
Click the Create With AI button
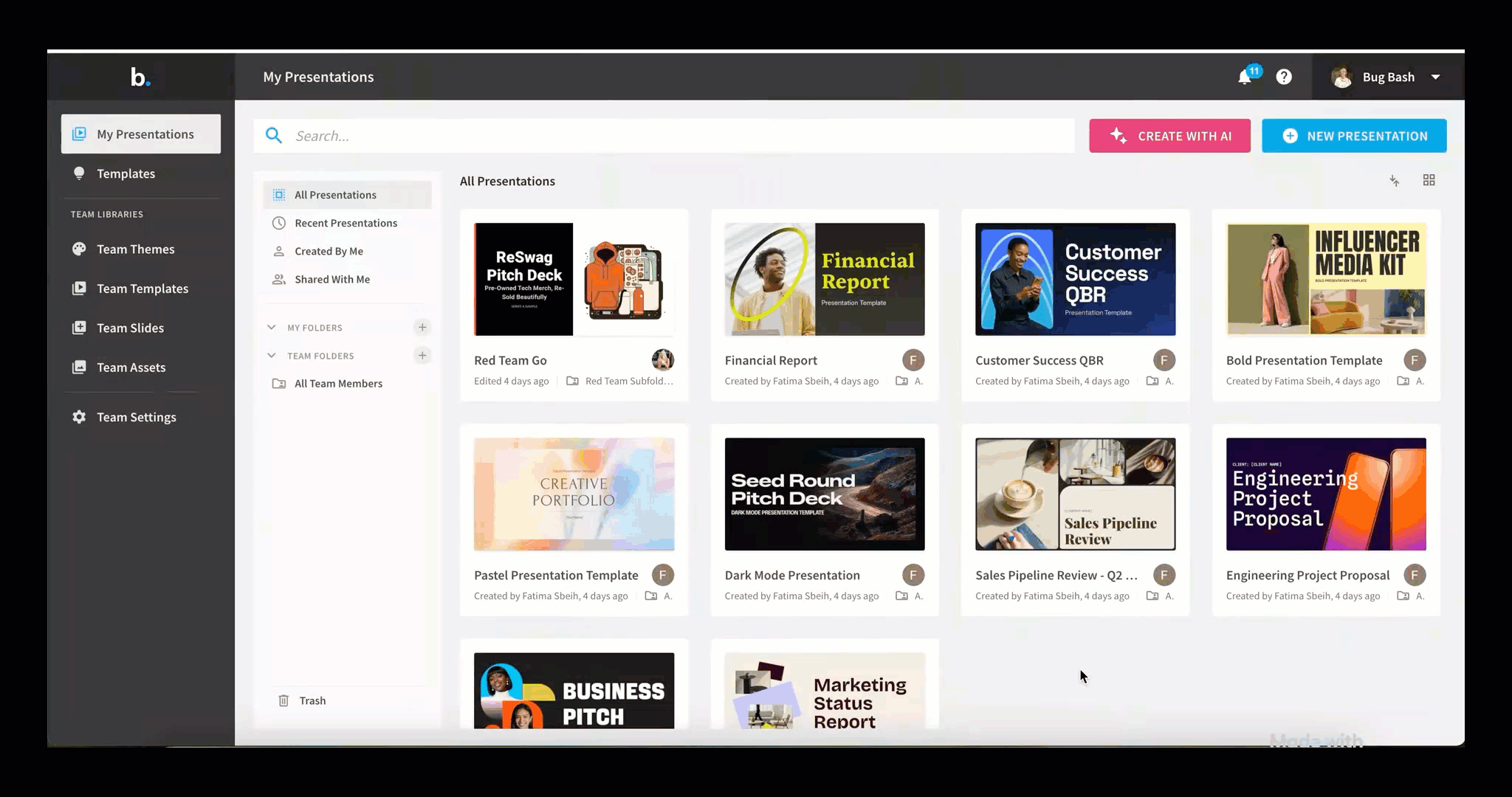click(x=1169, y=136)
